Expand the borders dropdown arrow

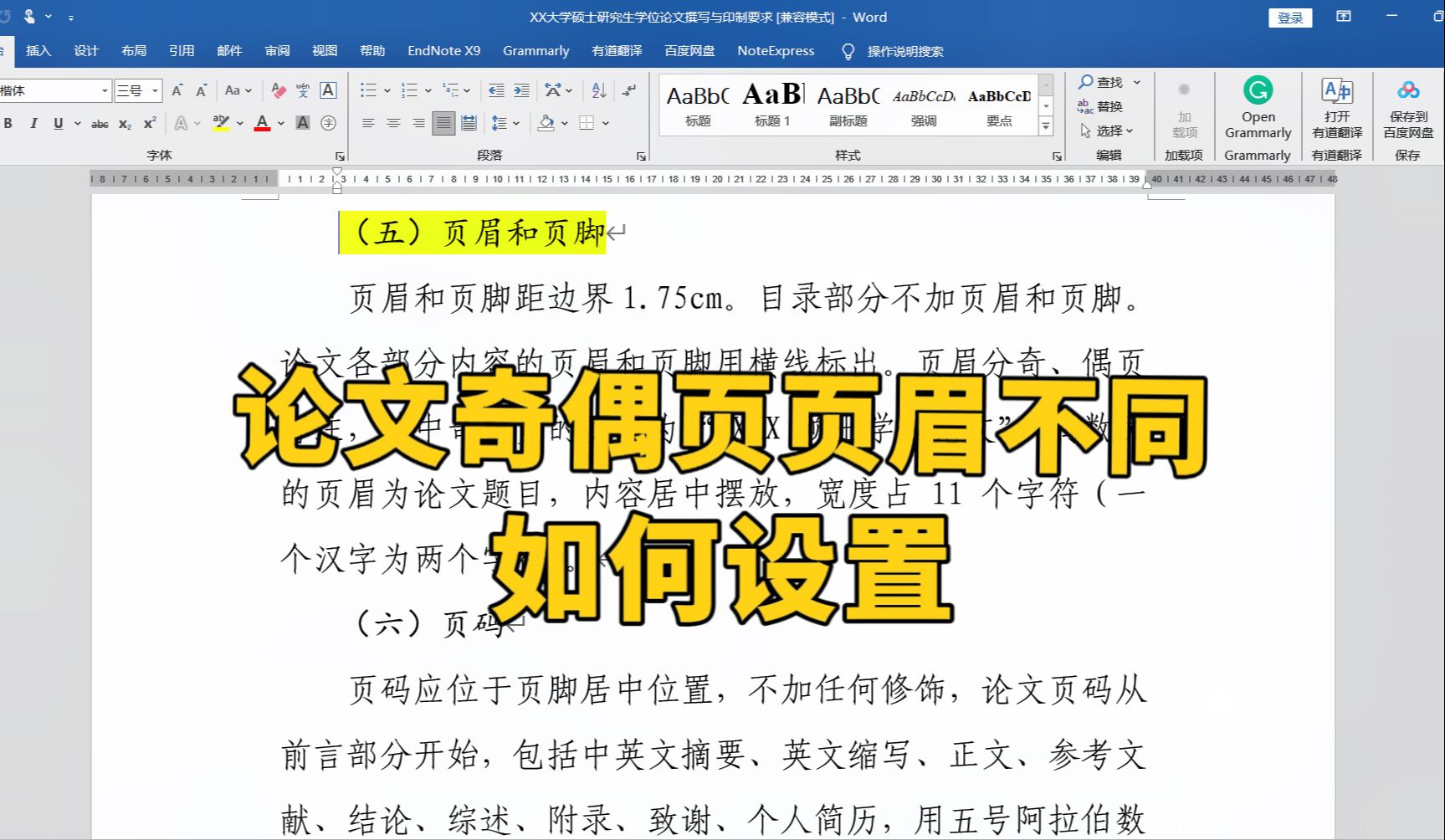point(606,124)
